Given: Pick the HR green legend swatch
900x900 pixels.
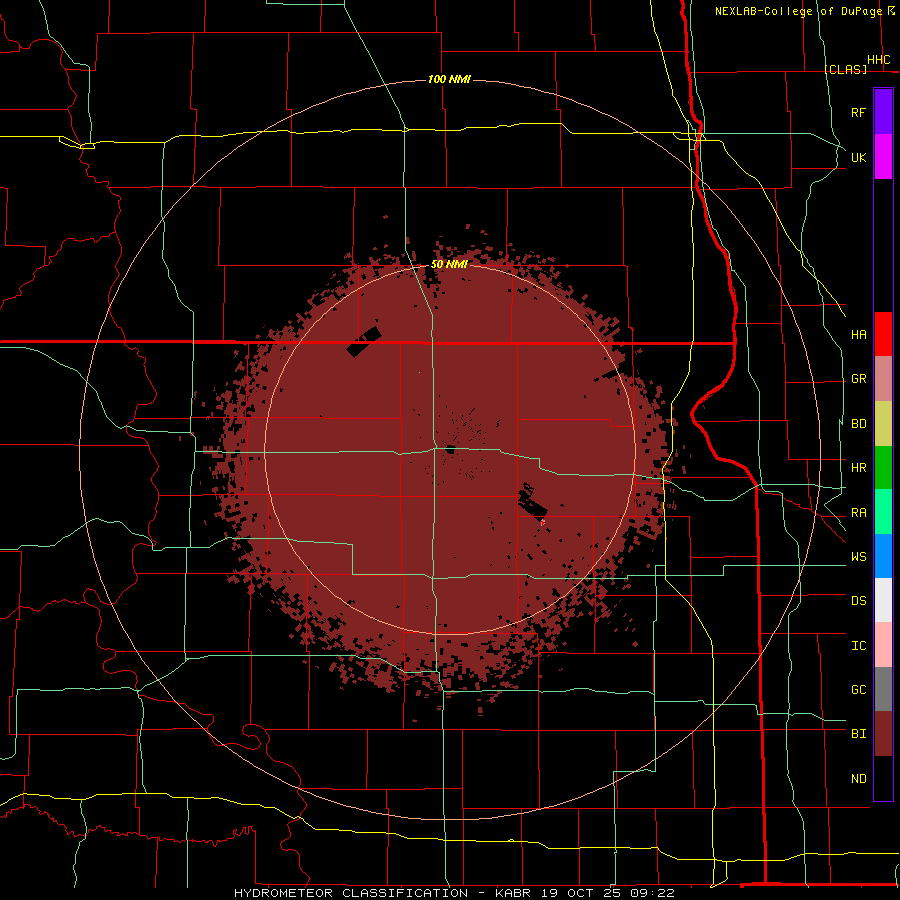Looking at the screenshot, I should [x=883, y=467].
